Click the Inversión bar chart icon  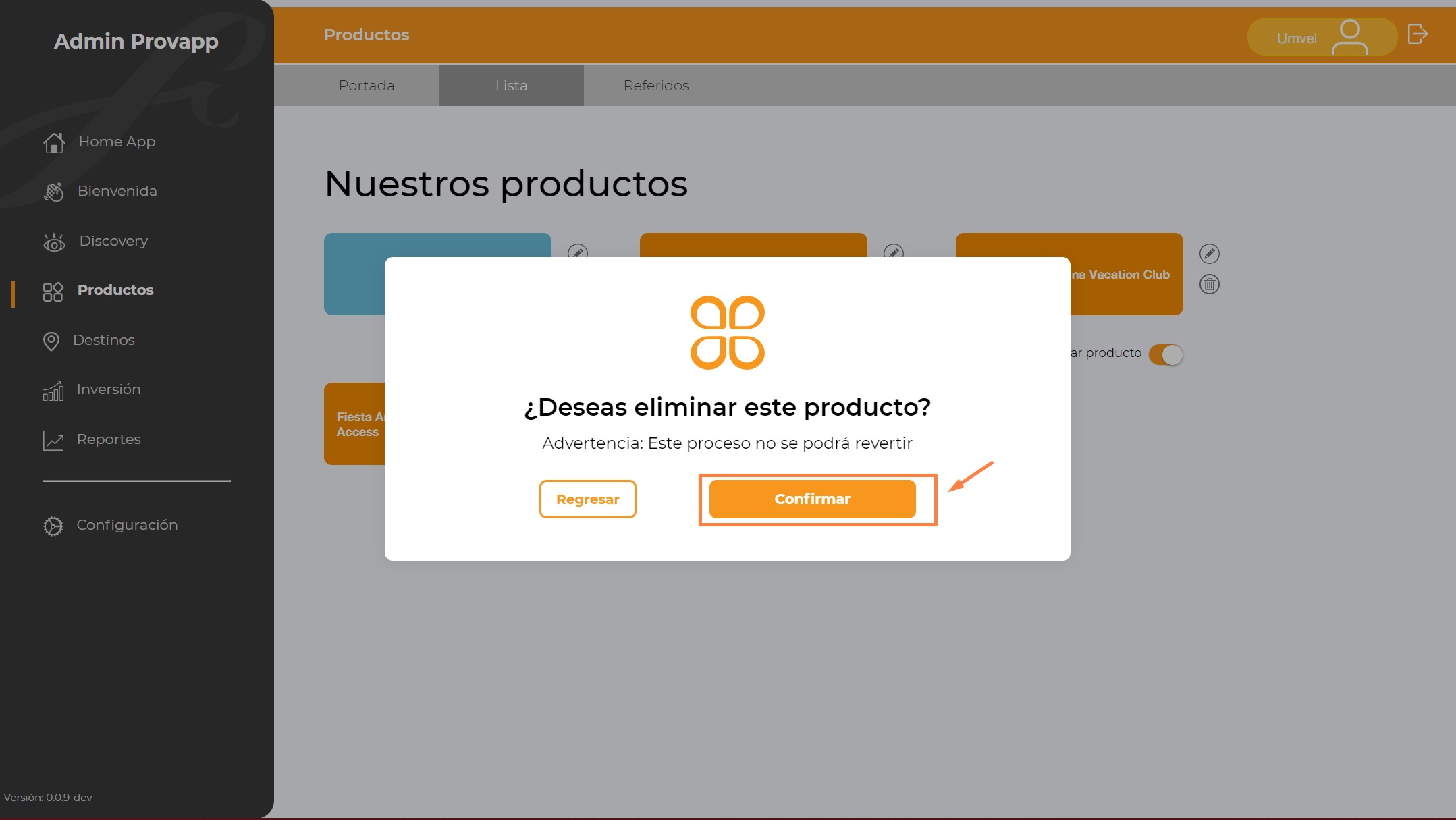coord(53,391)
